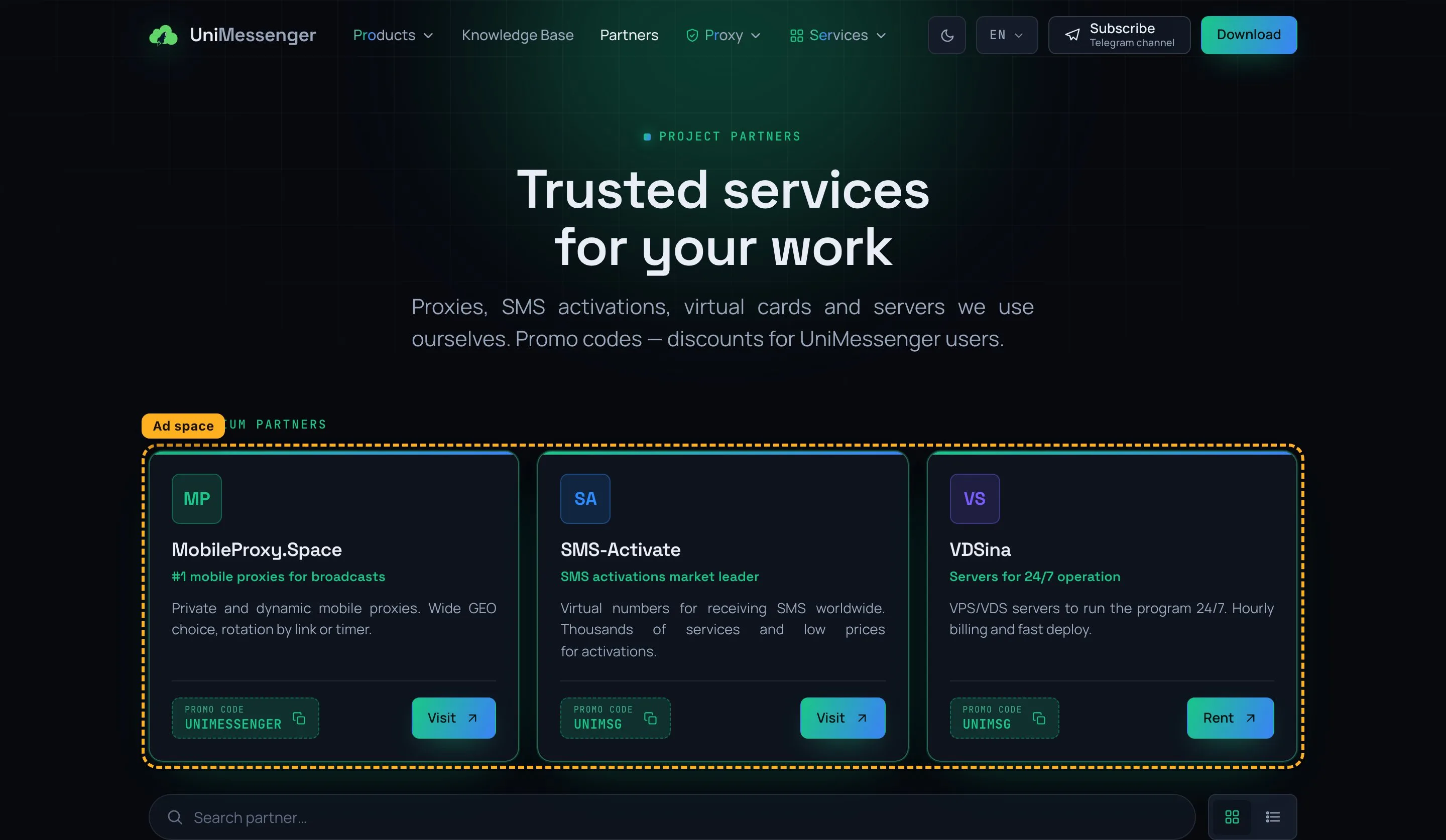Open the EN language dropdown
The height and width of the screenshot is (840, 1446).
[1007, 35]
